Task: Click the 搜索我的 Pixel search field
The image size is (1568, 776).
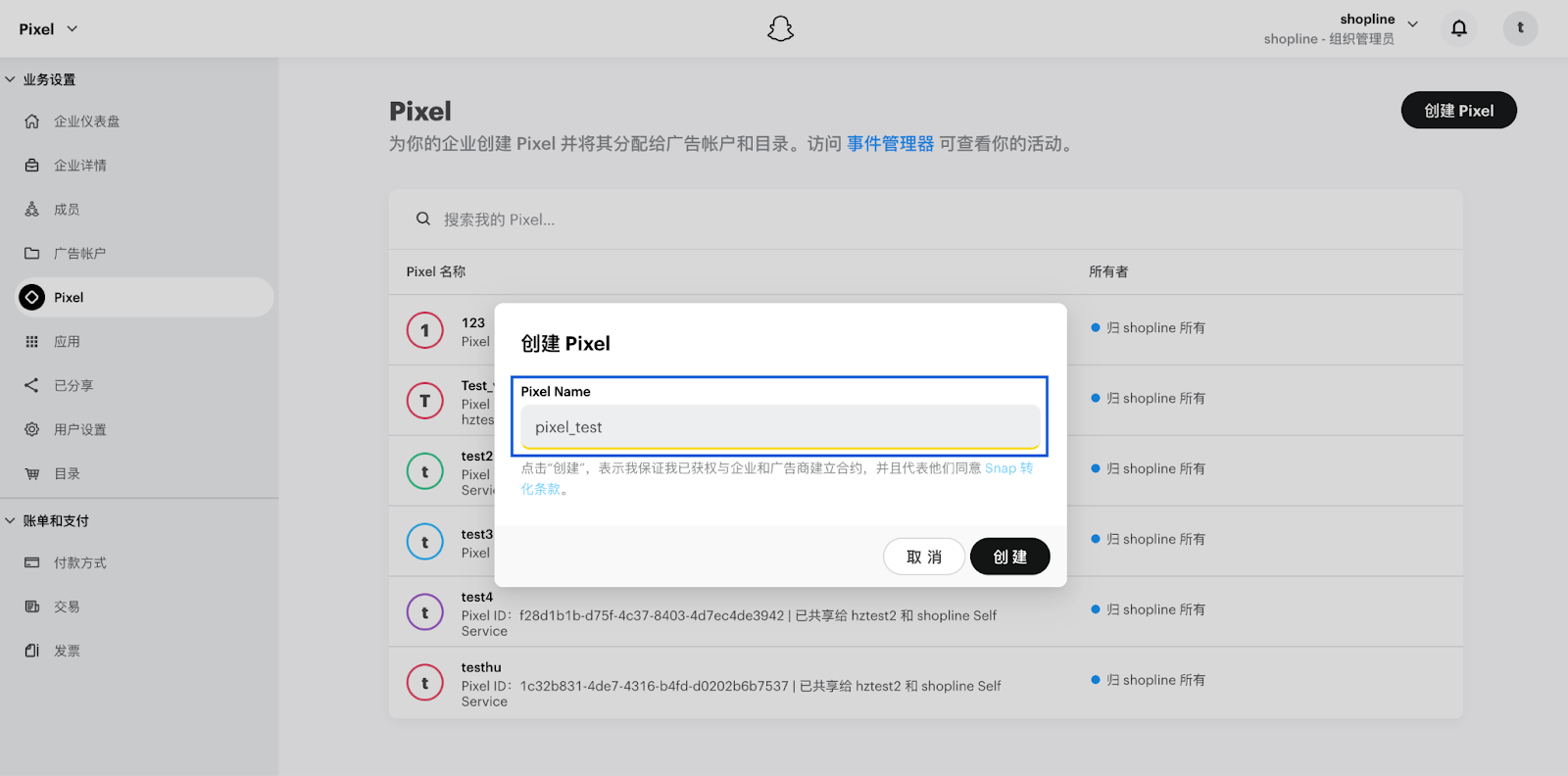Action: 926,219
